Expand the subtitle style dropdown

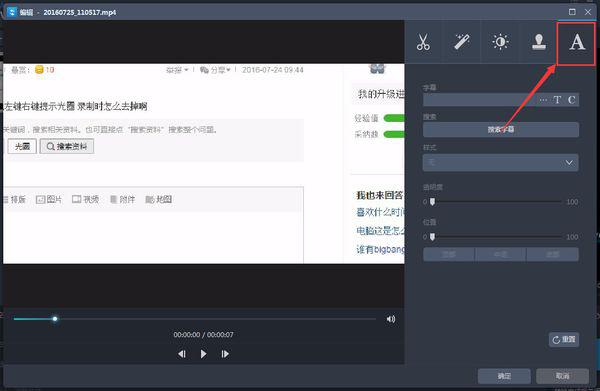tap(501, 163)
